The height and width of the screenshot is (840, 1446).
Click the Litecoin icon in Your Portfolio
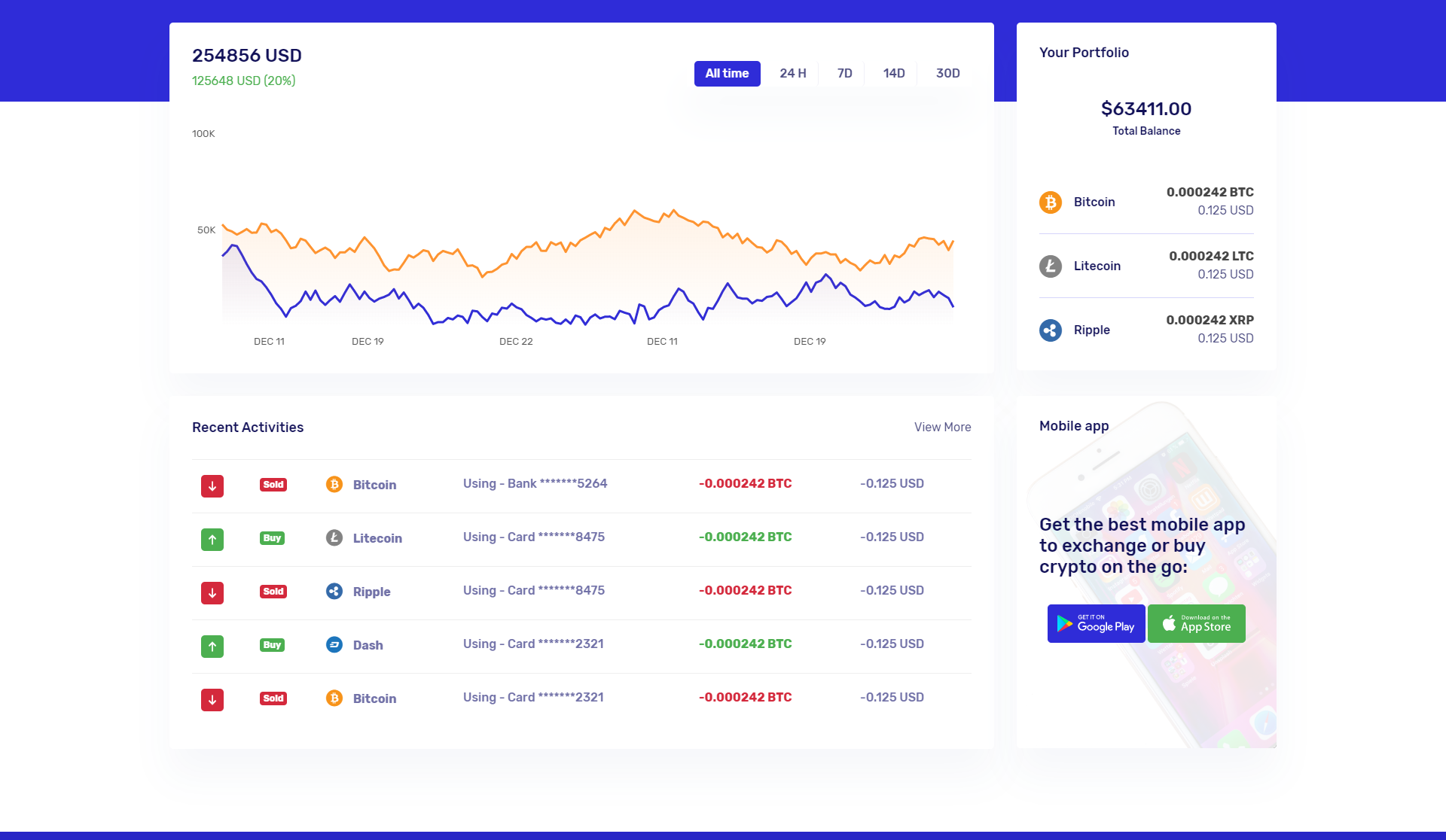[x=1051, y=266]
